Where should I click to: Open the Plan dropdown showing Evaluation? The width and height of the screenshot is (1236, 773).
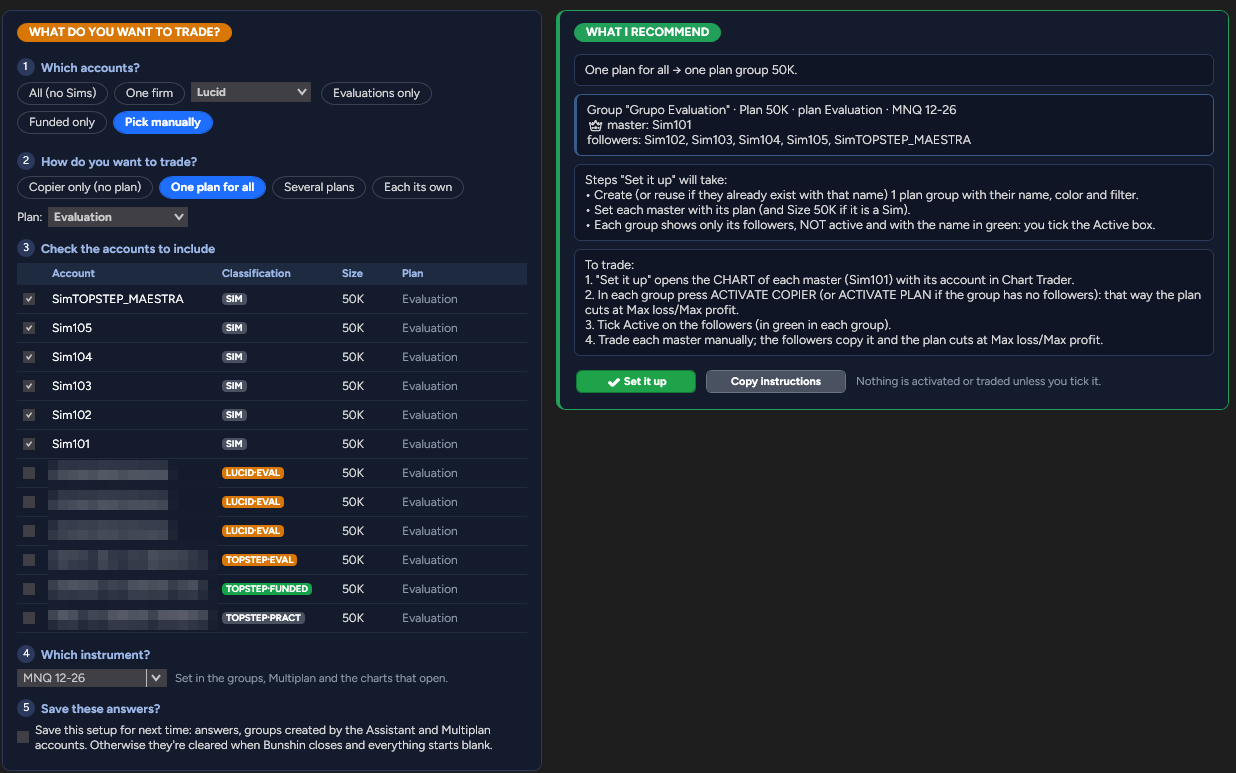coord(118,217)
